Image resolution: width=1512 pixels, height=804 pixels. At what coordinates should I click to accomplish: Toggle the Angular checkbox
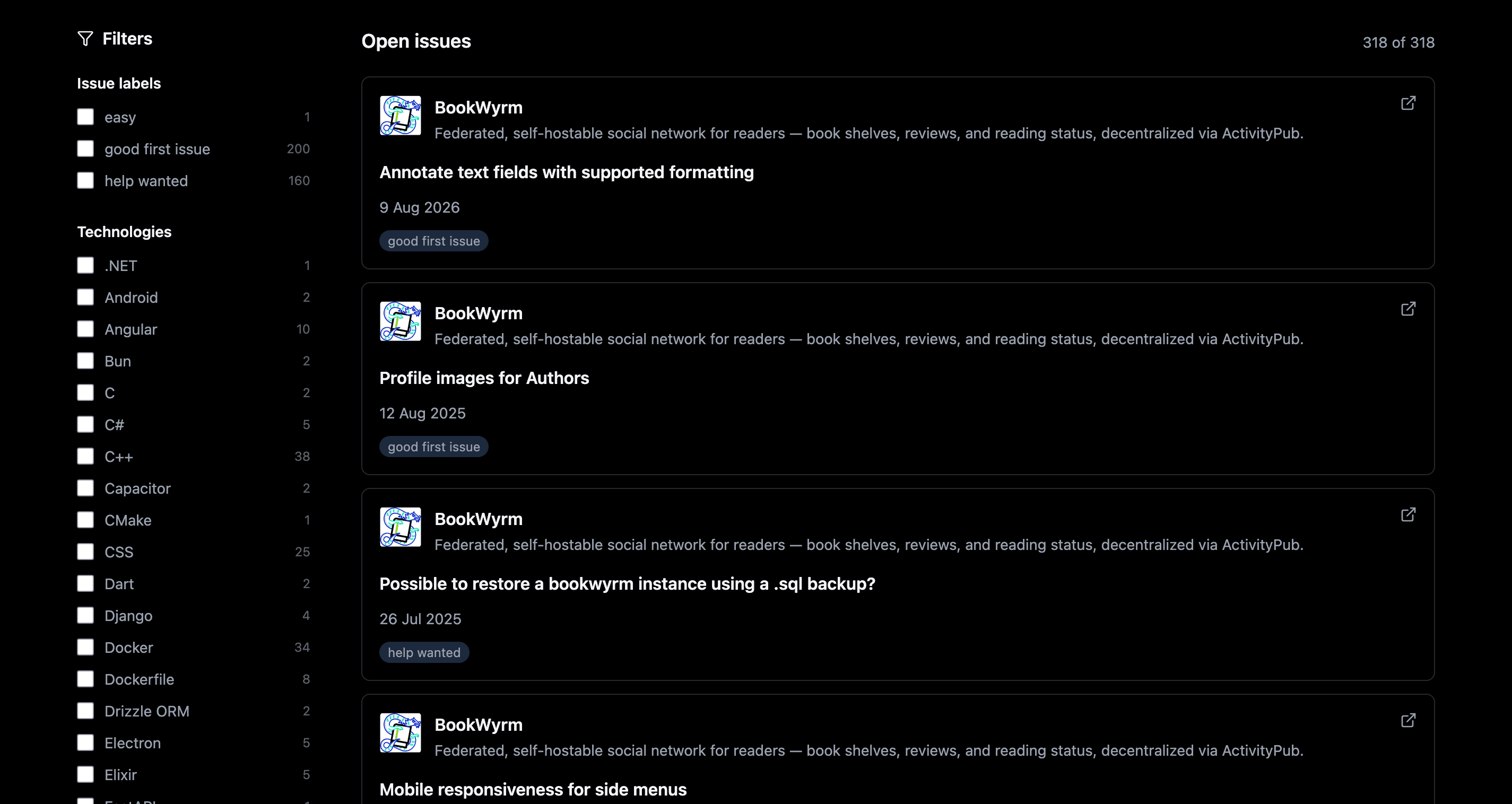86,329
